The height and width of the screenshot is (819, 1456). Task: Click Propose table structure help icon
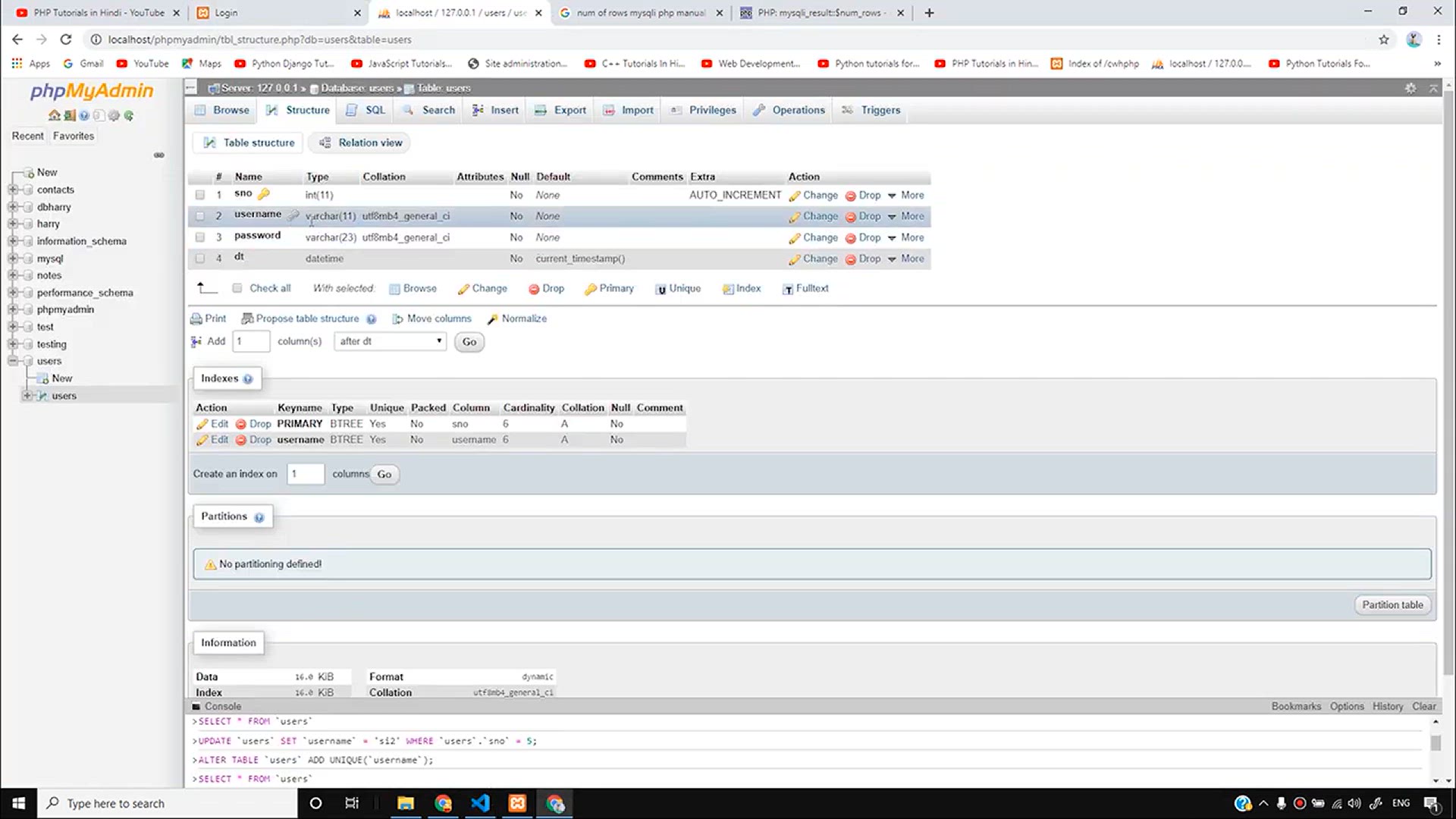pos(371,319)
